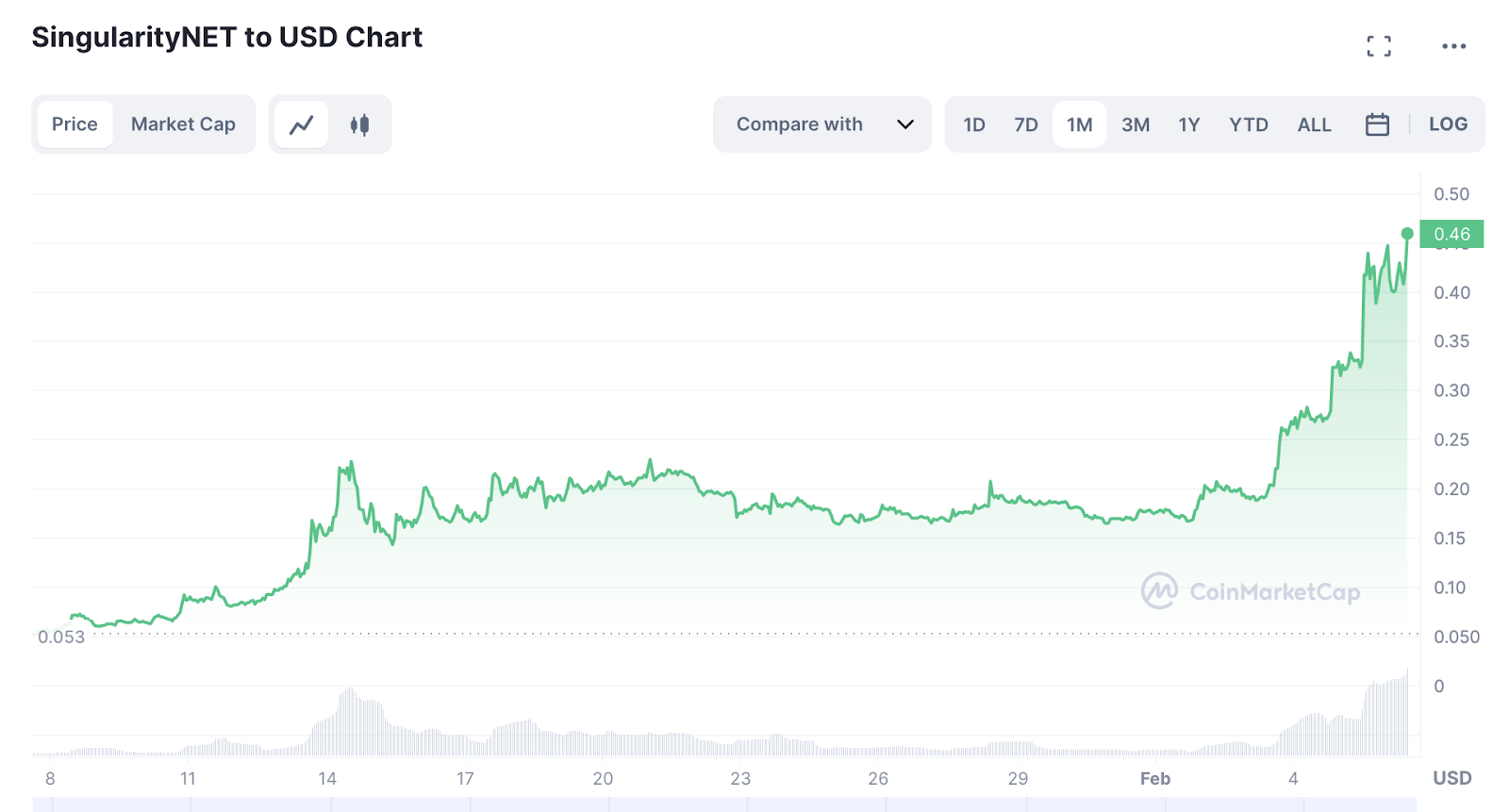Select the 7D time range
Viewport: 1509px width, 812px height.
(1026, 124)
